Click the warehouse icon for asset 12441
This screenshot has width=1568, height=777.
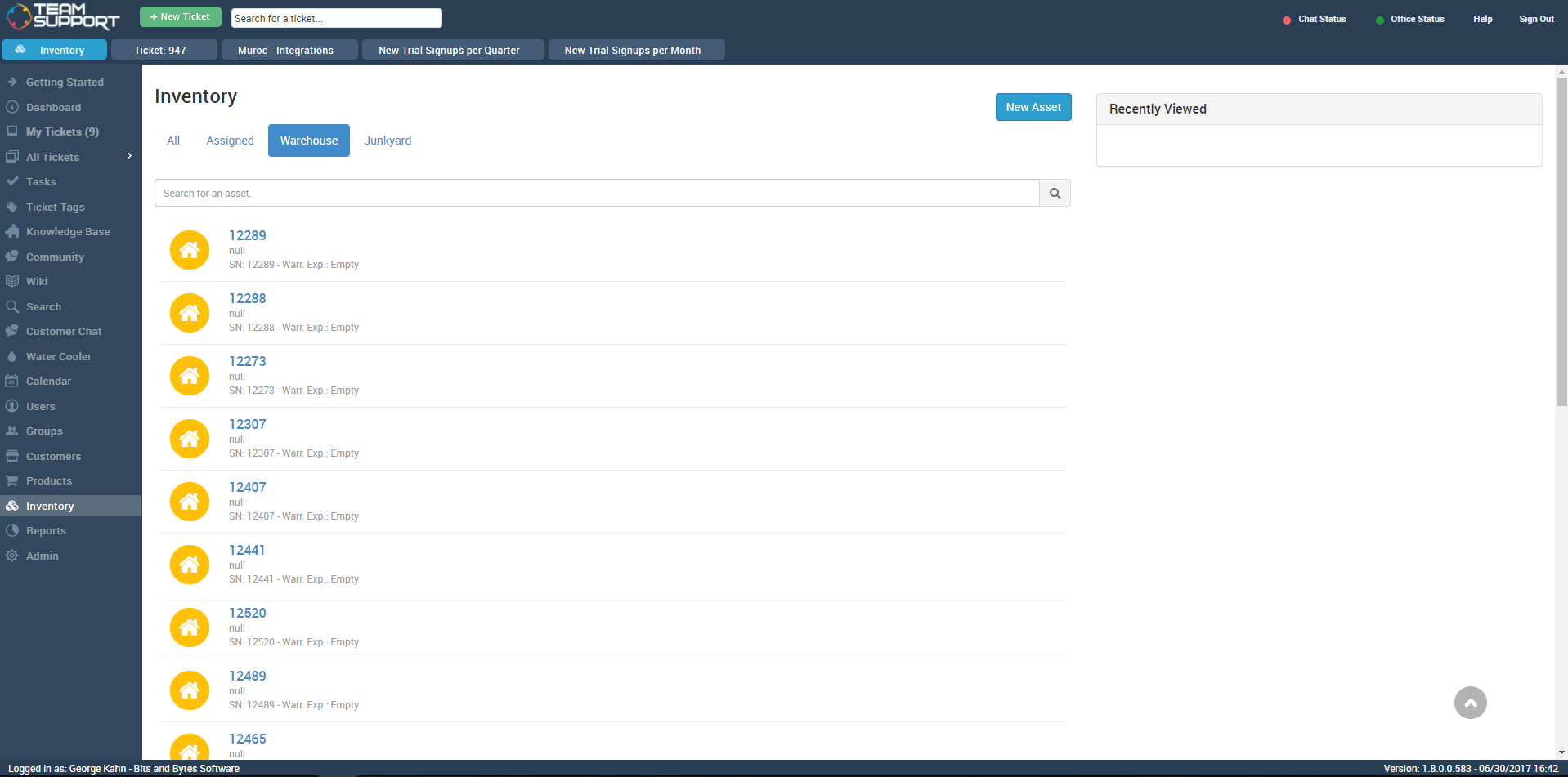[190, 565]
